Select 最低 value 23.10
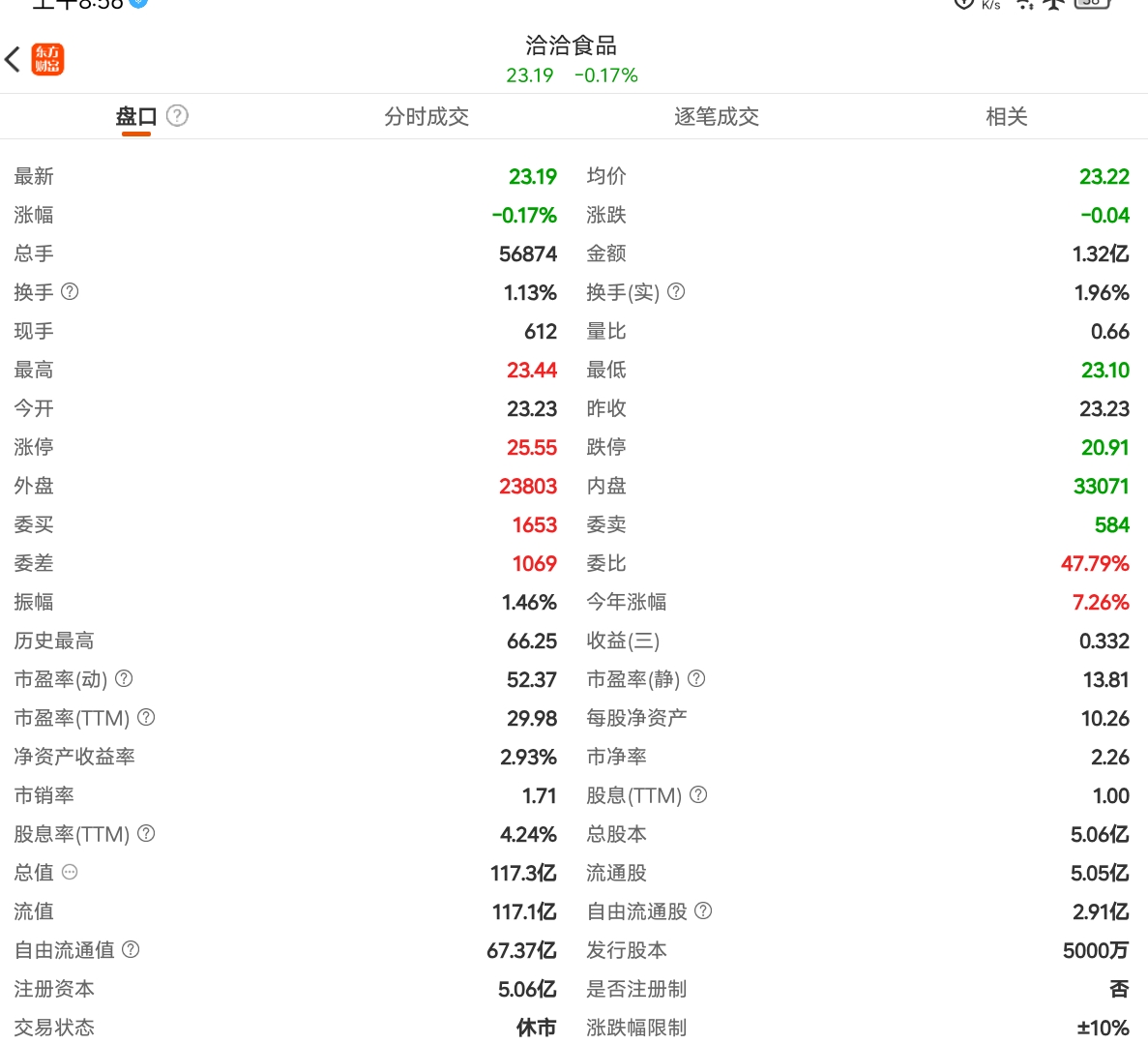Image resolution: width=1148 pixels, height=1044 pixels. [1105, 371]
